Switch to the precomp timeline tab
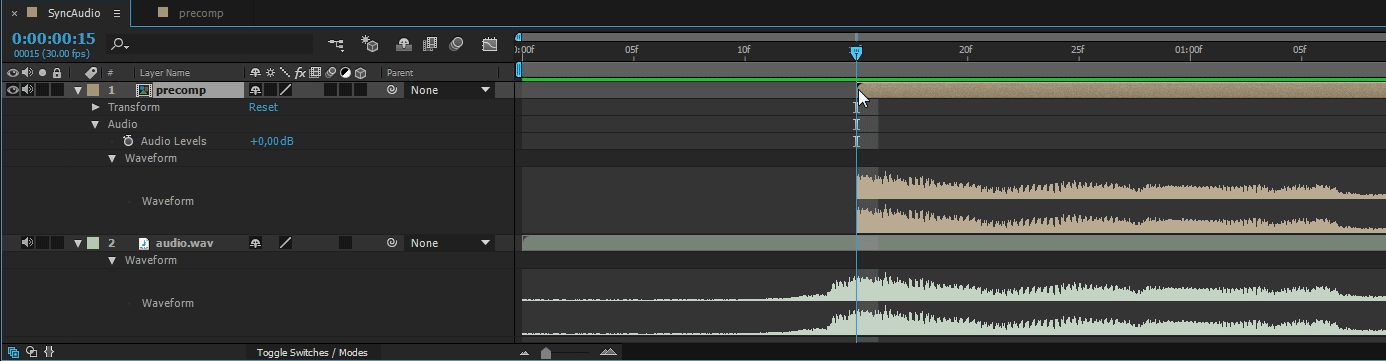The width and height of the screenshot is (1386, 361). click(200, 13)
